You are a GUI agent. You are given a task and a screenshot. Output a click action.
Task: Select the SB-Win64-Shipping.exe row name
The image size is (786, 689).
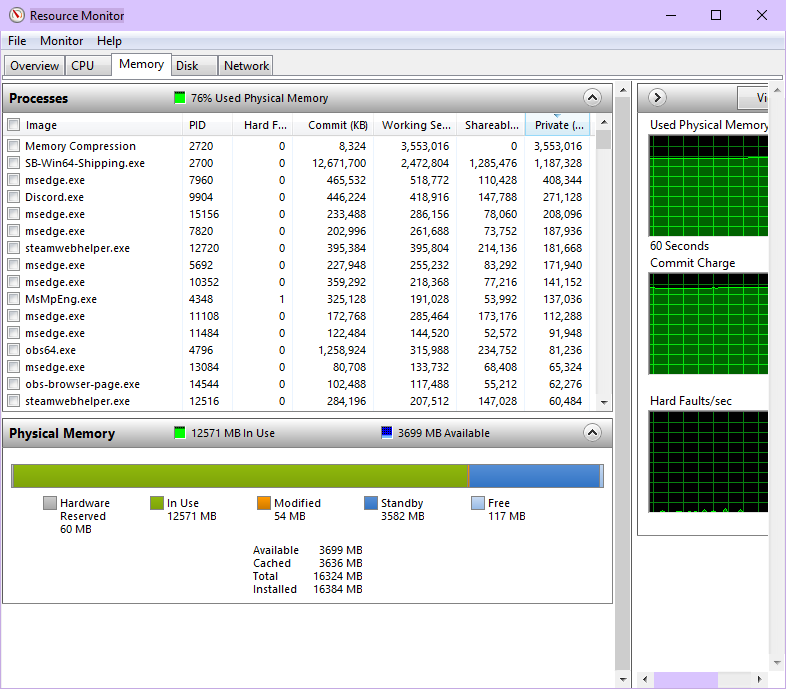pos(85,163)
